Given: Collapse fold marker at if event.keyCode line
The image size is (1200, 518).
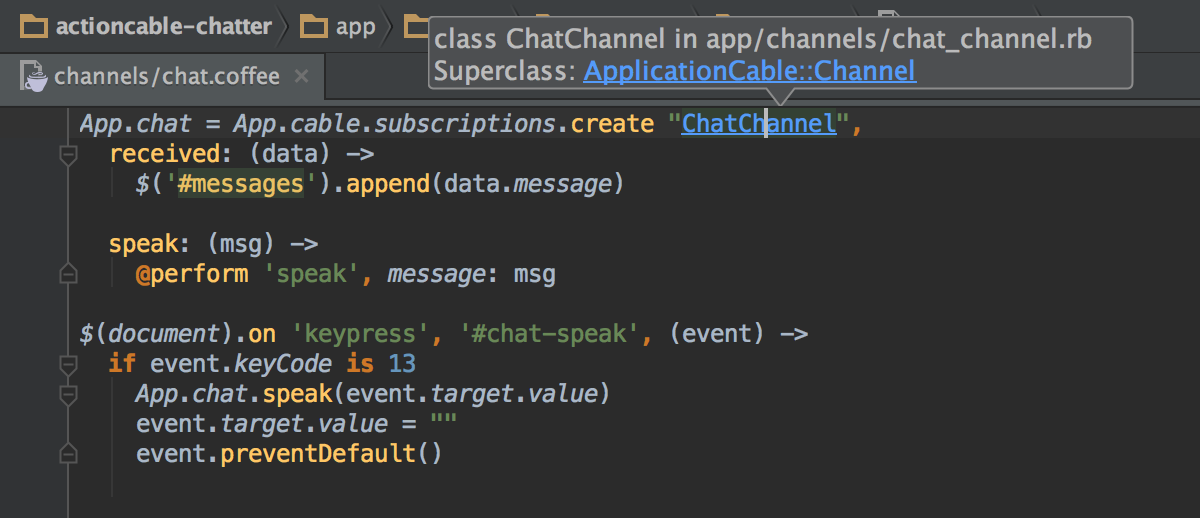Looking at the screenshot, I should coord(68,363).
